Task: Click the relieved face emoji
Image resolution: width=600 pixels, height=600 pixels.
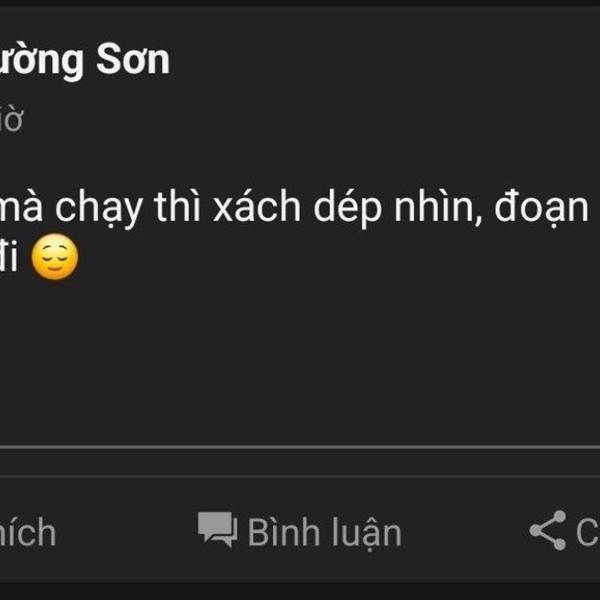Action: click(x=55, y=257)
